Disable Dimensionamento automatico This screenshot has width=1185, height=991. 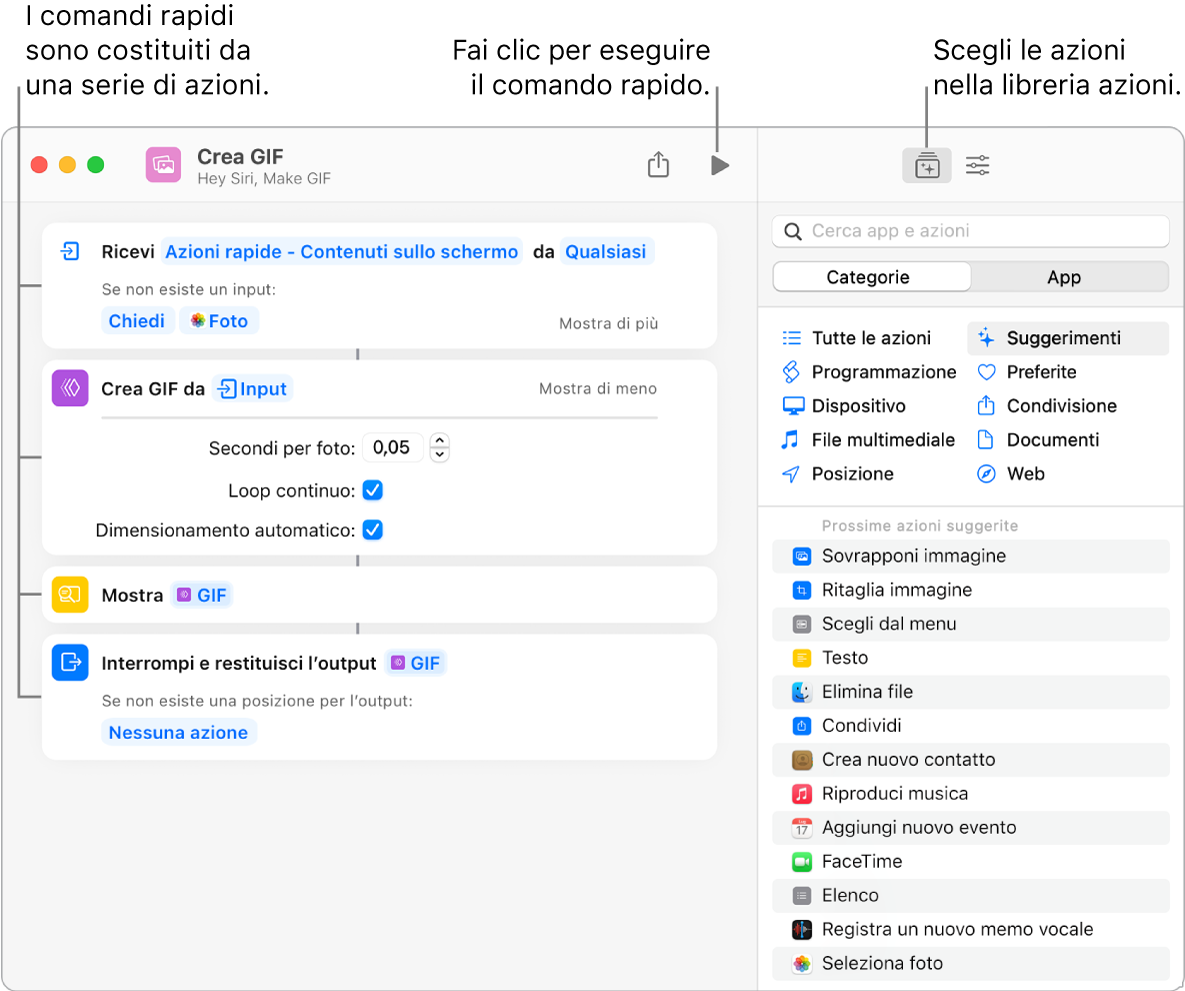(x=372, y=529)
